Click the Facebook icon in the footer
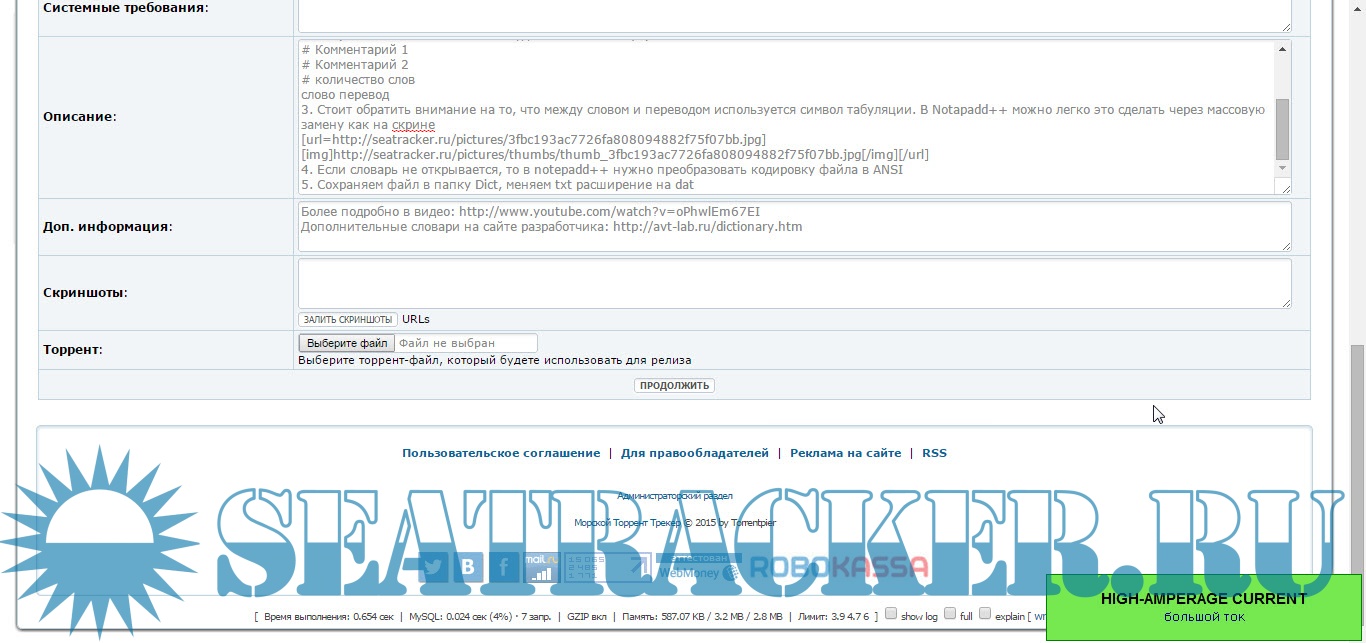The image size is (1366, 643). 504,567
